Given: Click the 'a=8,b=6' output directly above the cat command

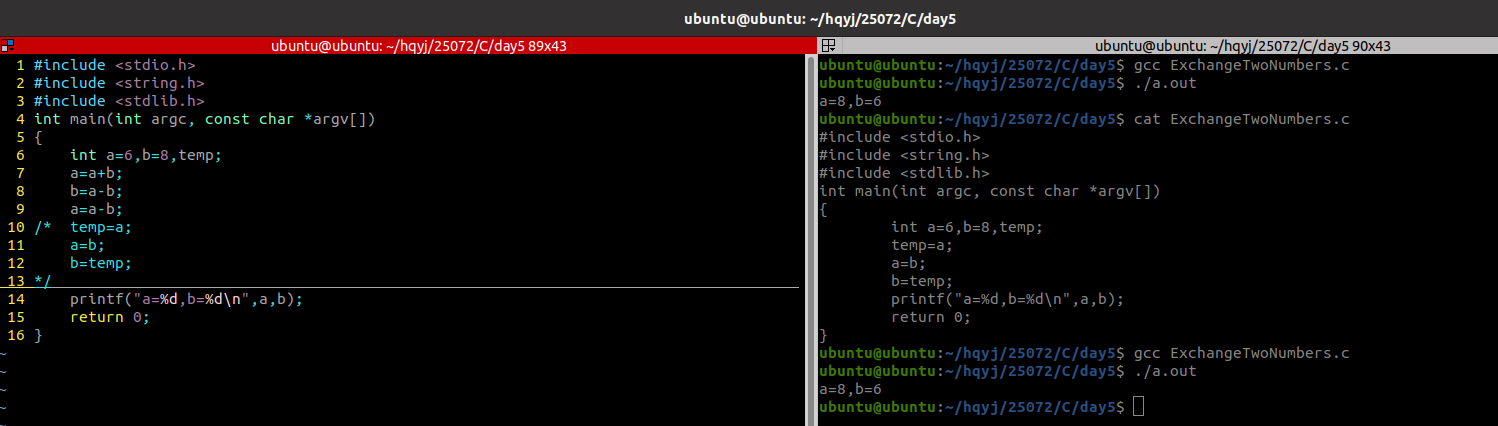Looking at the screenshot, I should [x=850, y=101].
